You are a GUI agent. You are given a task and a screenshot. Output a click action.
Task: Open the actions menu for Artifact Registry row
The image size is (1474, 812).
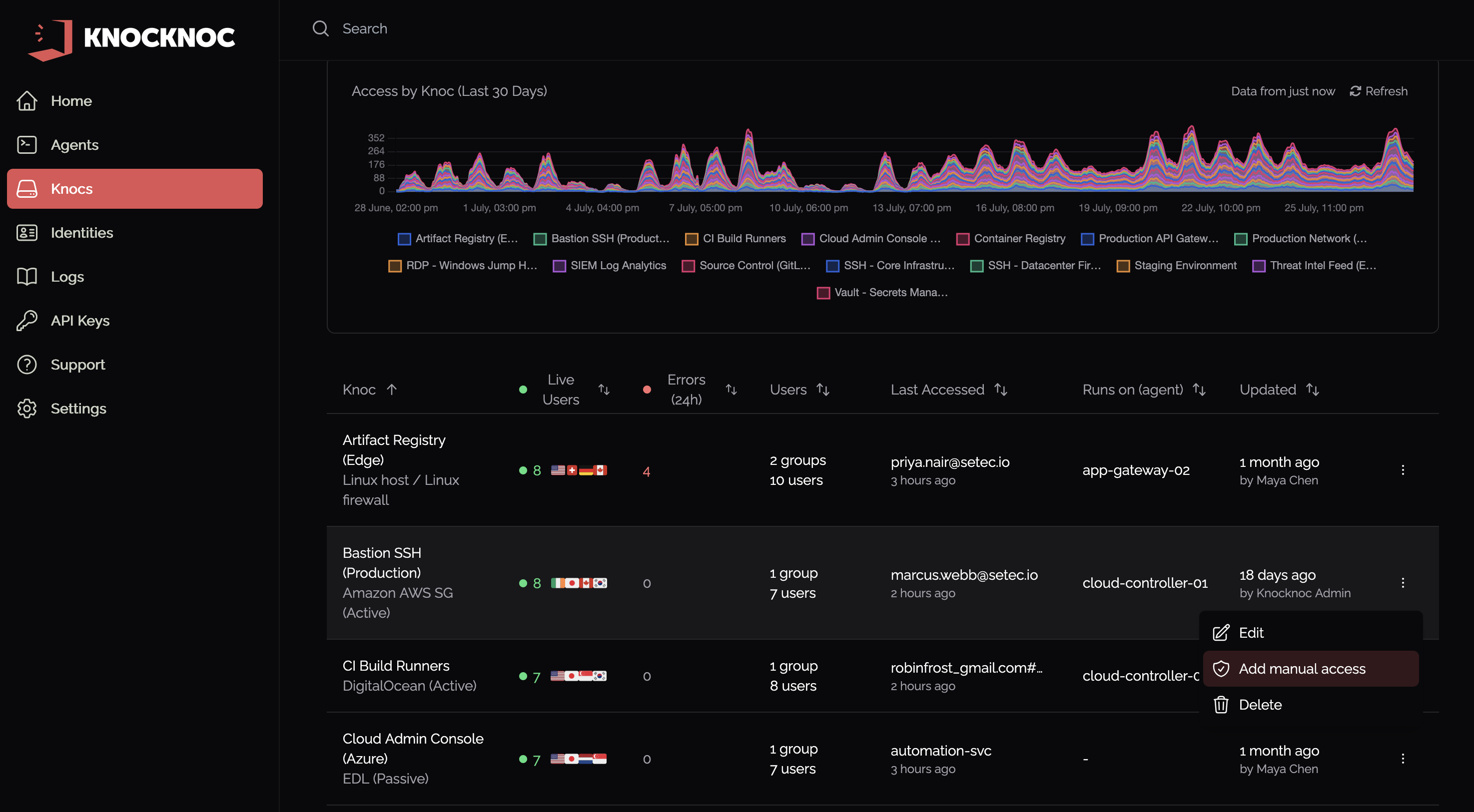point(1403,470)
